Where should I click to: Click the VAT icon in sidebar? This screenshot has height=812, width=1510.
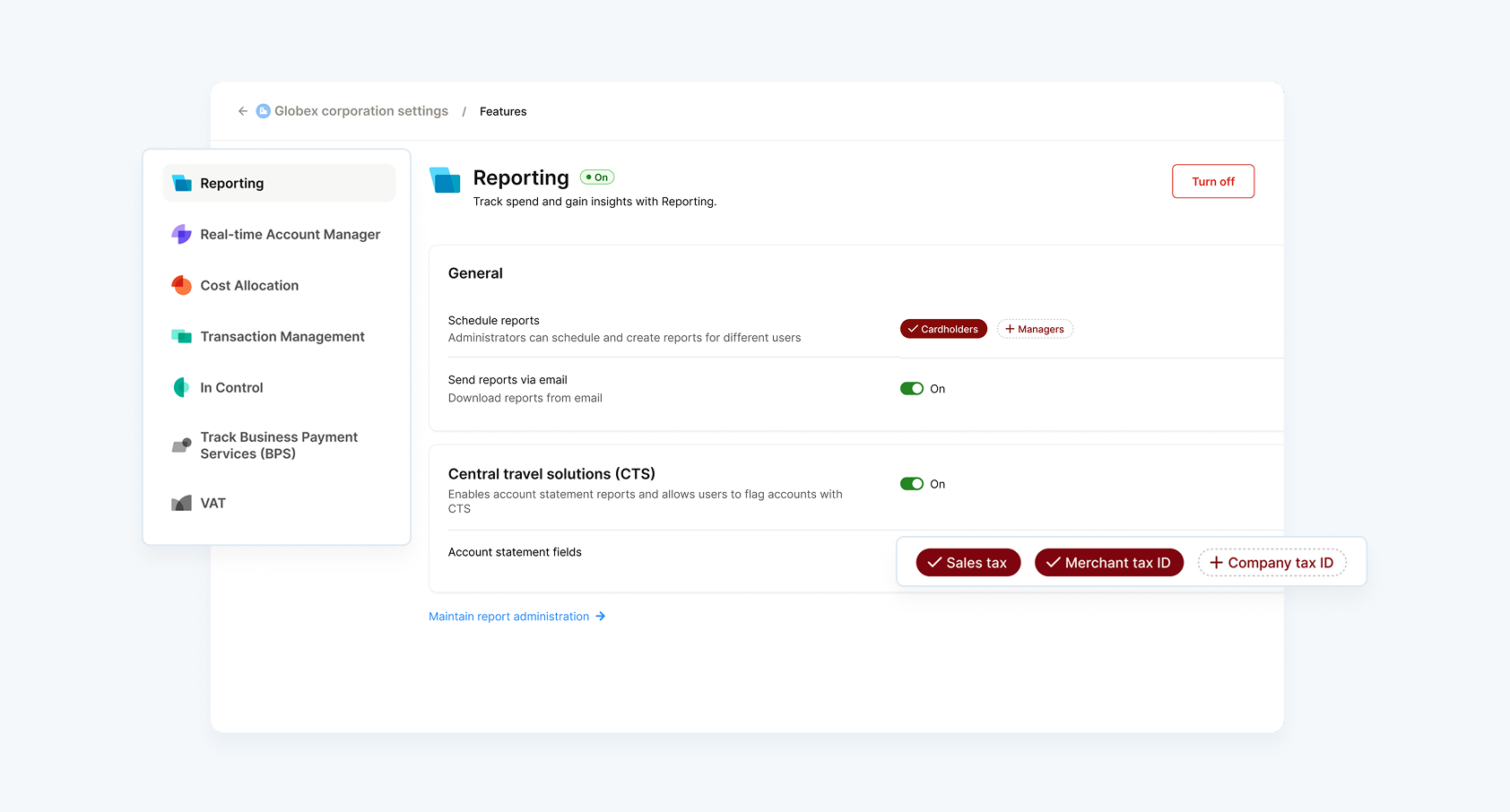pos(182,504)
